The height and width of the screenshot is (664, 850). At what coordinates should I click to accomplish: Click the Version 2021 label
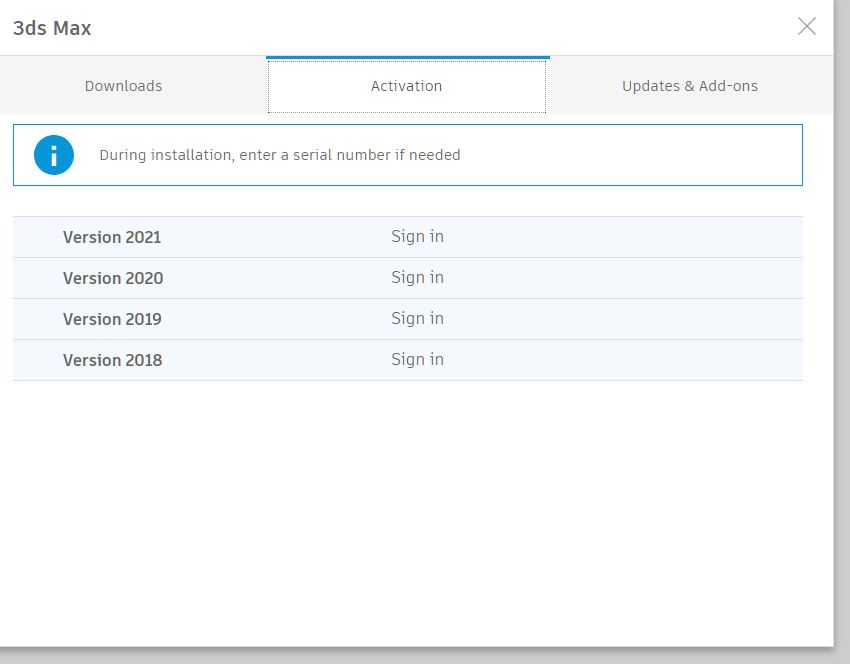pos(112,237)
